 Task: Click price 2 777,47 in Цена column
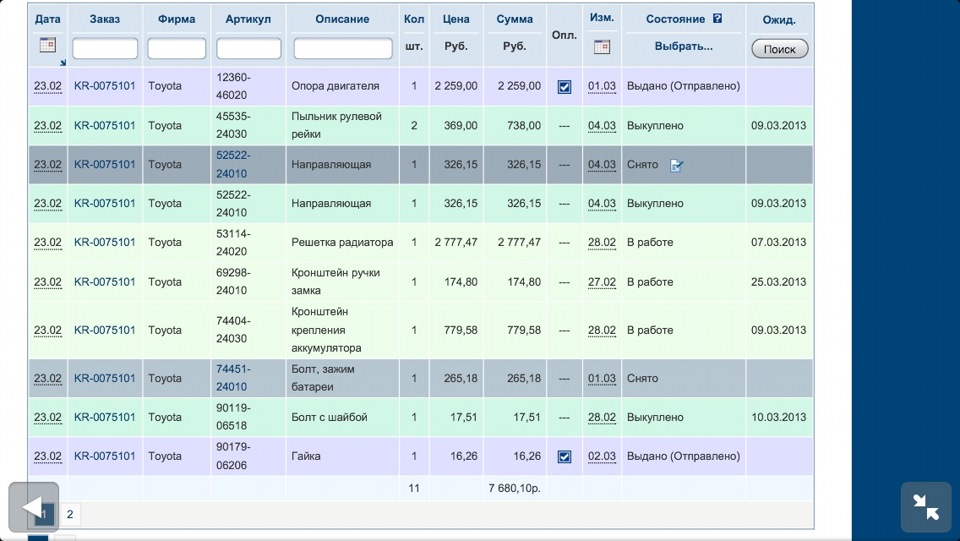click(456, 242)
